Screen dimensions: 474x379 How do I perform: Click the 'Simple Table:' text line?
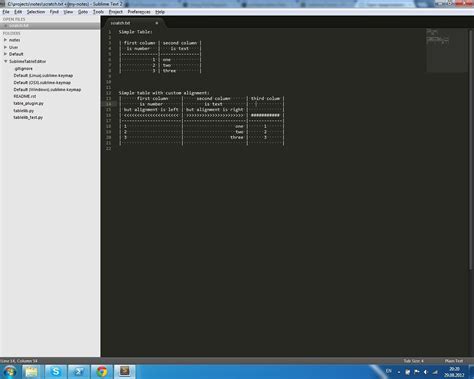click(135, 32)
